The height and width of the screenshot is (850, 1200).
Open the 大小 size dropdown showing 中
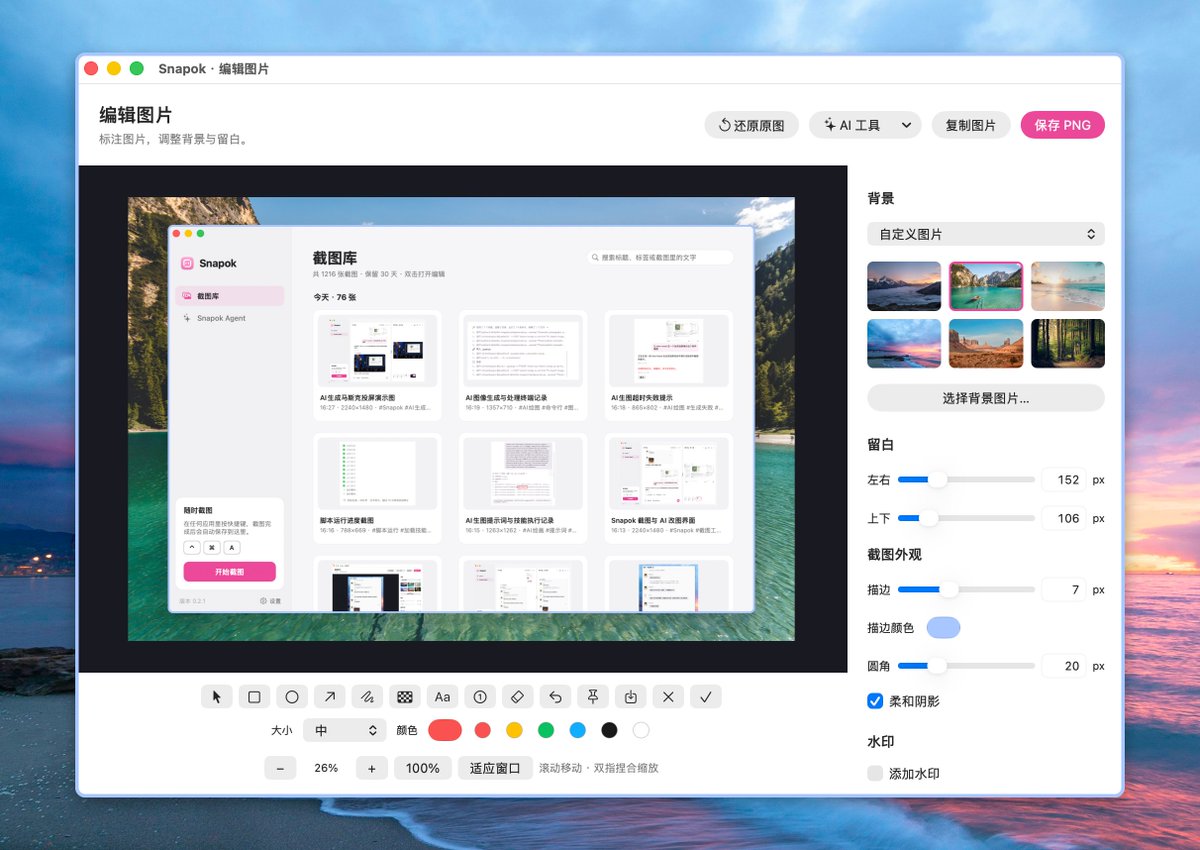coord(345,730)
